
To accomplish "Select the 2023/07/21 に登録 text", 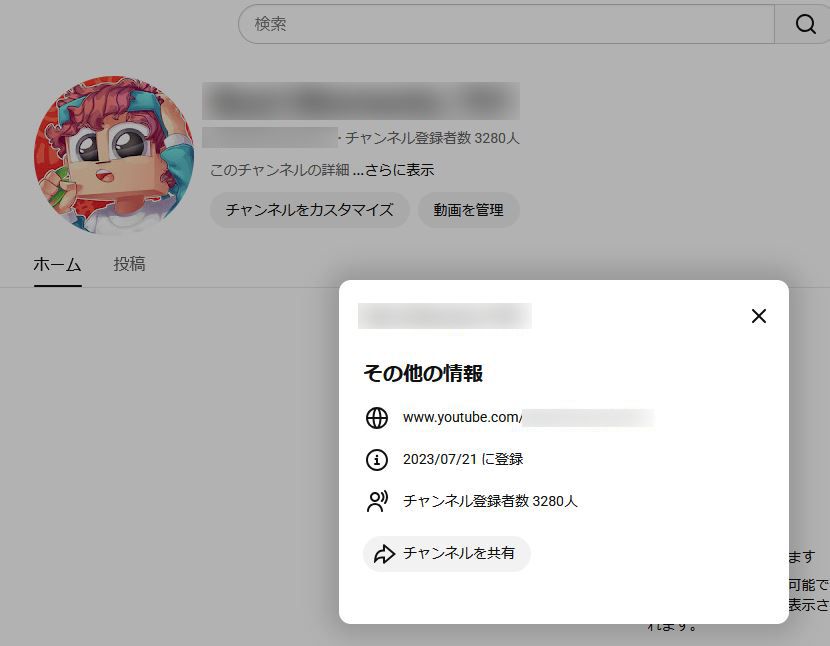I will pos(463,460).
